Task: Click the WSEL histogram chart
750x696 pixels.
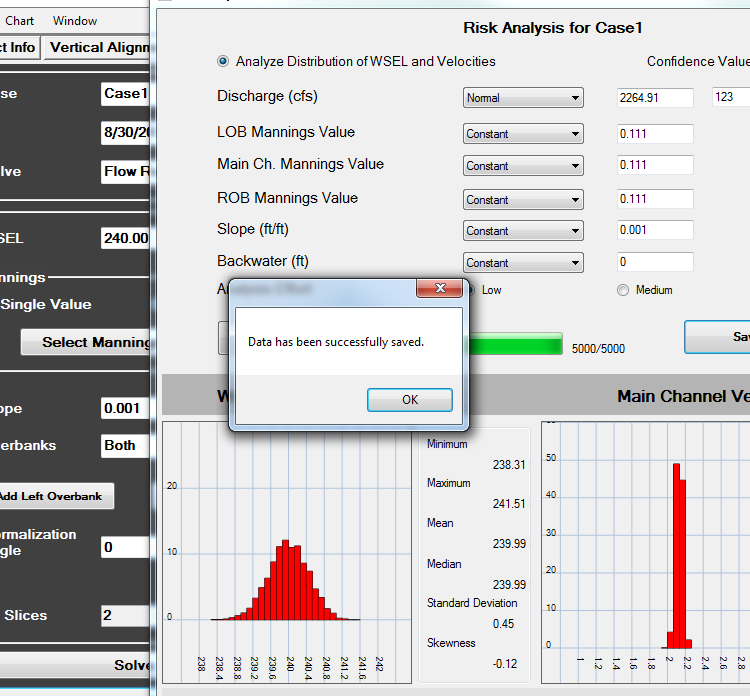Action: (287, 552)
